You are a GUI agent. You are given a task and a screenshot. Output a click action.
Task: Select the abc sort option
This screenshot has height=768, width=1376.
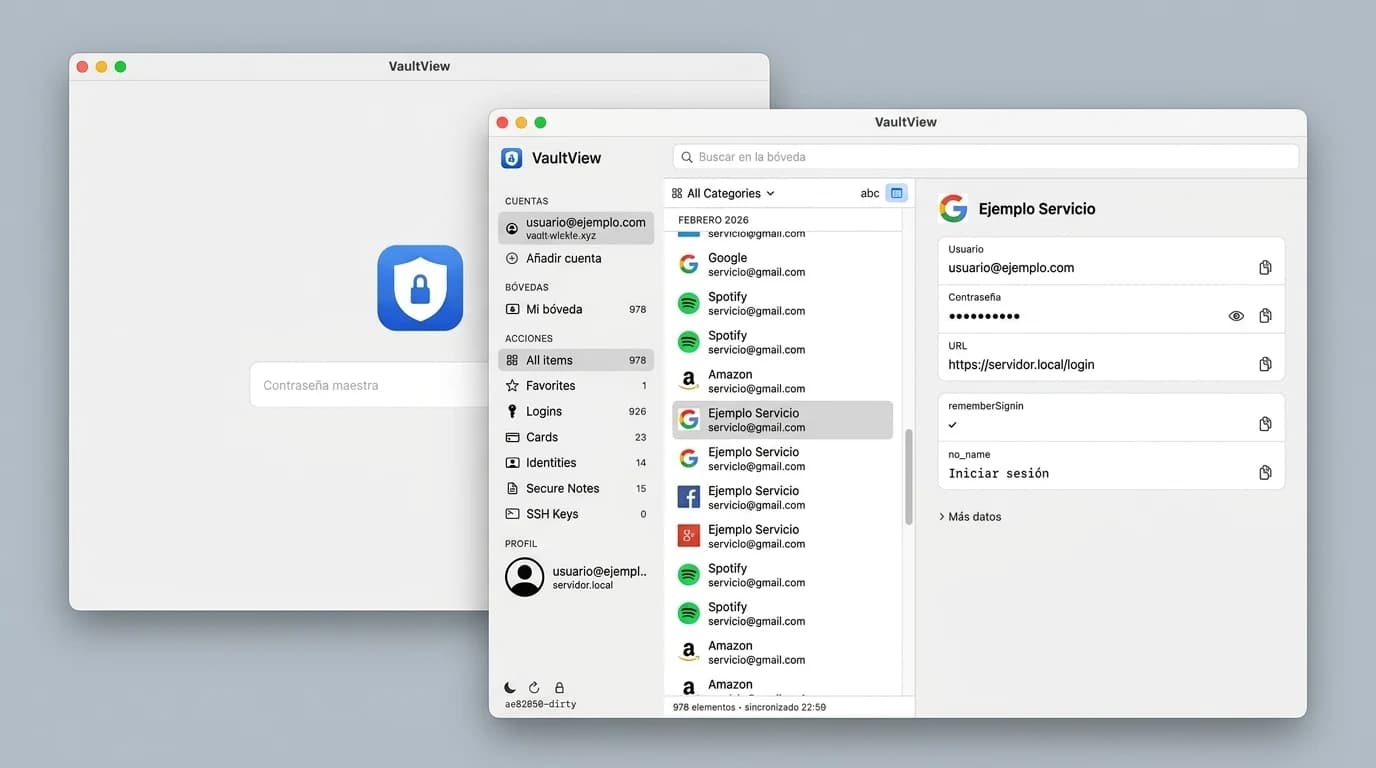point(870,193)
